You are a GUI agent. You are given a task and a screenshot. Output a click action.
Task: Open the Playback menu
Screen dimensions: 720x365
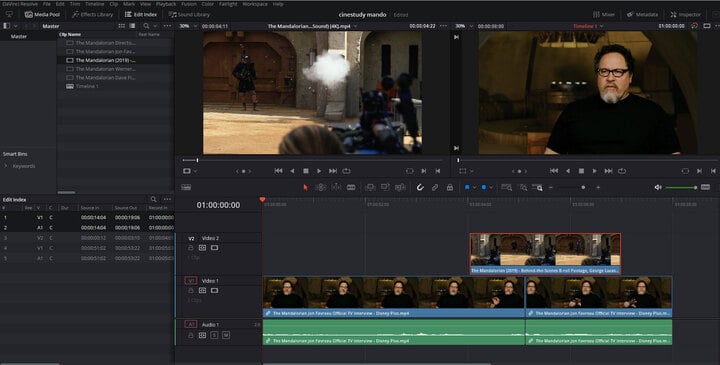(166, 4)
